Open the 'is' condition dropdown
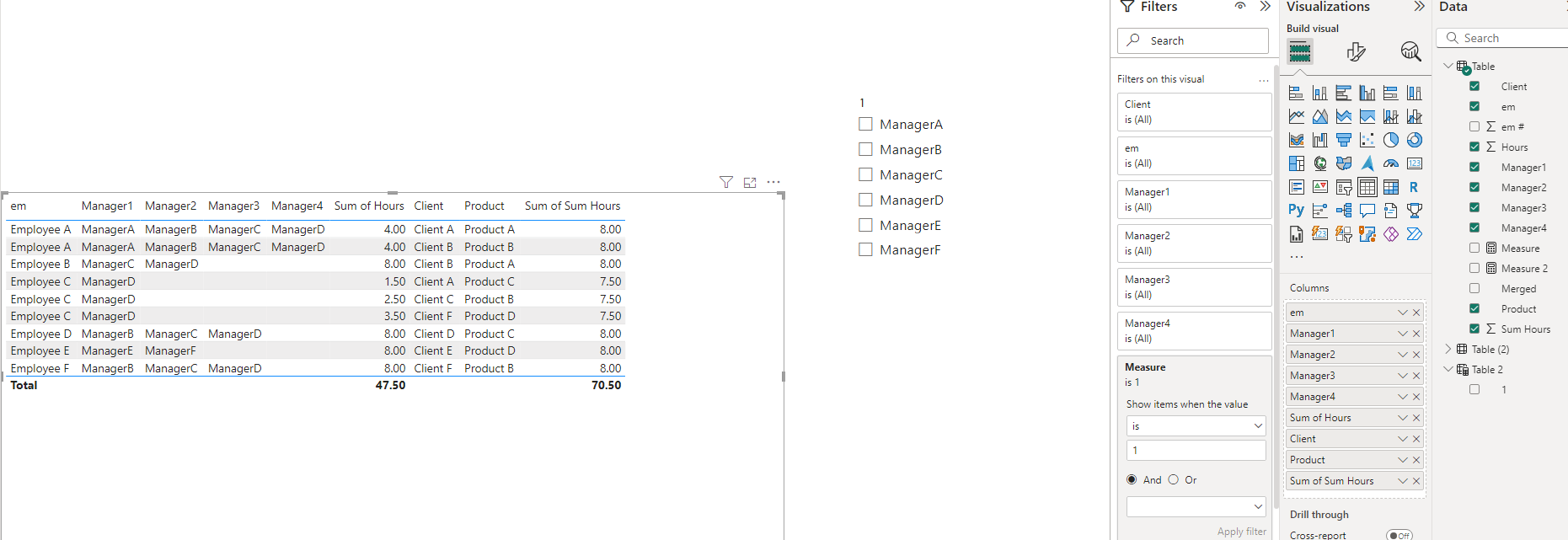 tap(1196, 425)
